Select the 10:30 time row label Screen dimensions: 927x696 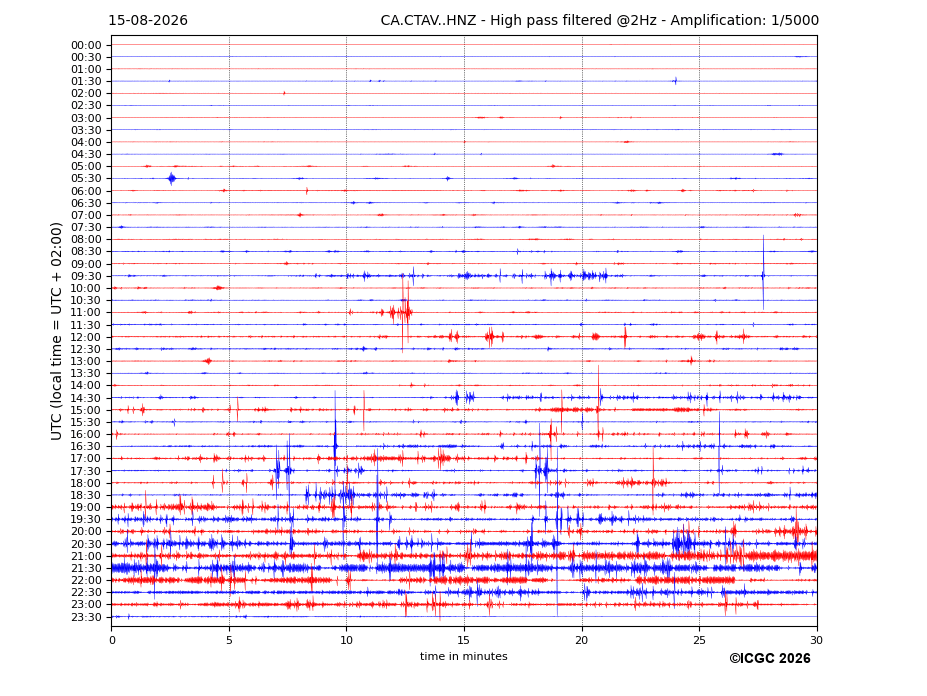point(86,300)
